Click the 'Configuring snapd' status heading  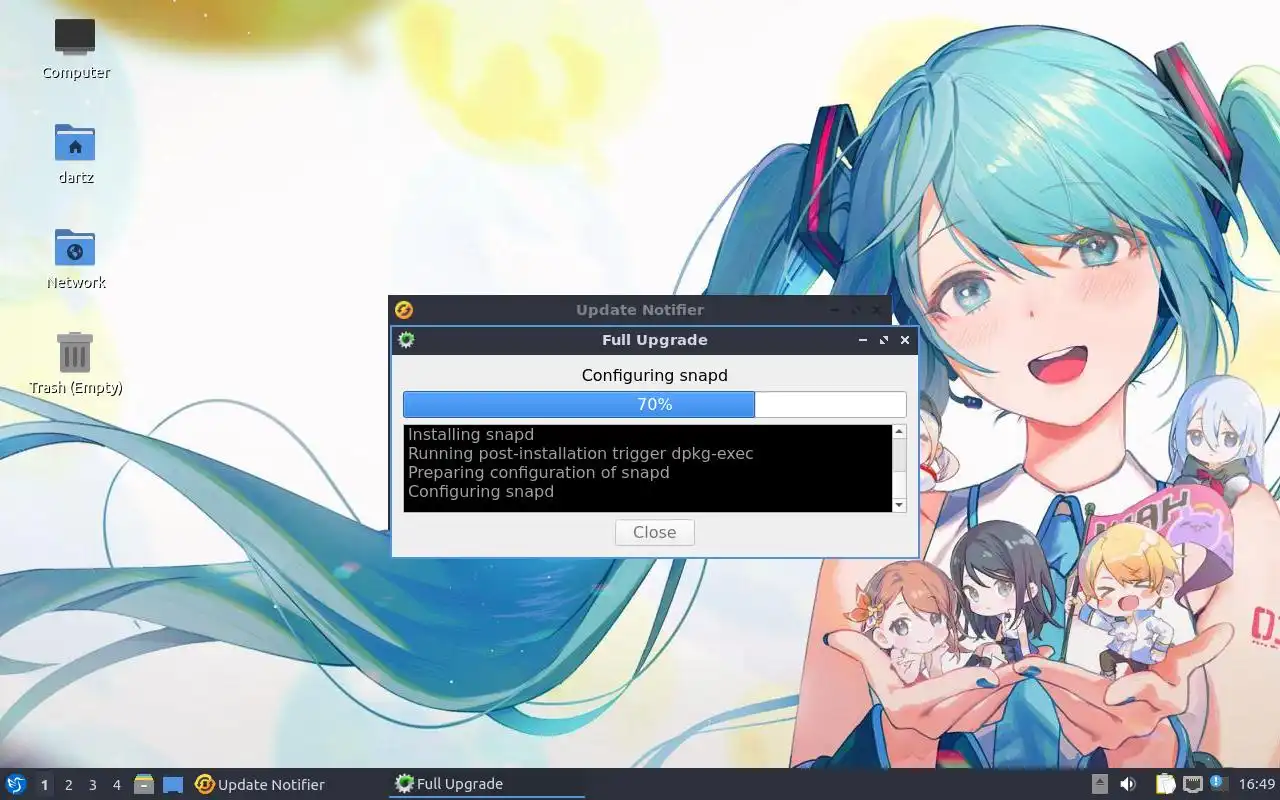point(655,375)
